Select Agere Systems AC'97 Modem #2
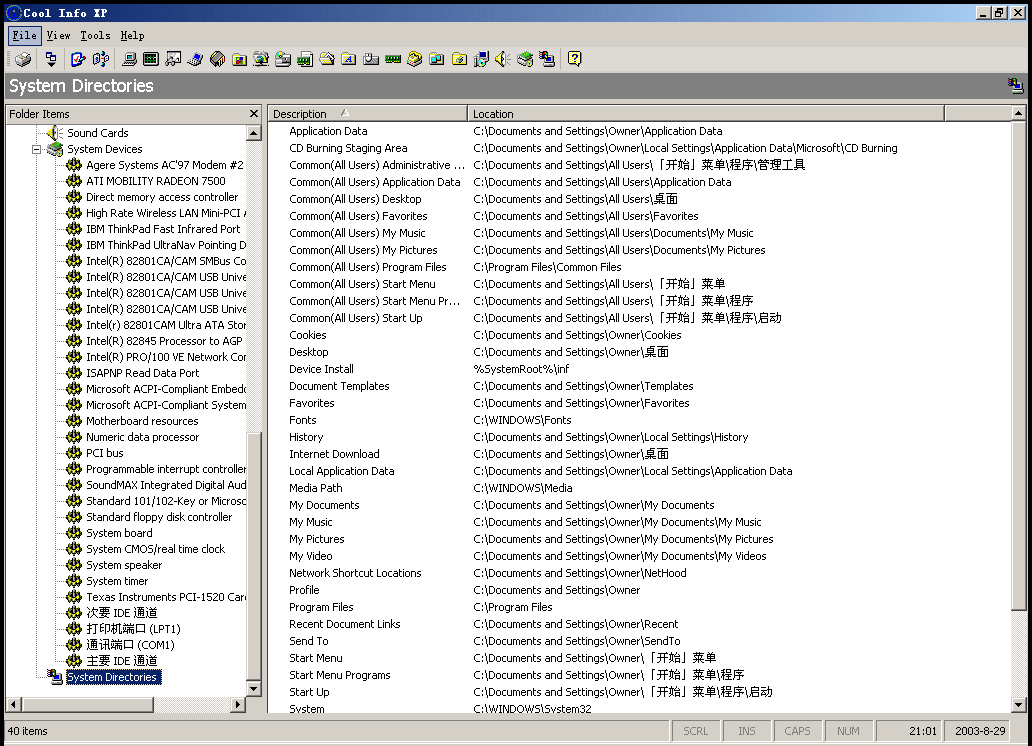 (x=165, y=165)
